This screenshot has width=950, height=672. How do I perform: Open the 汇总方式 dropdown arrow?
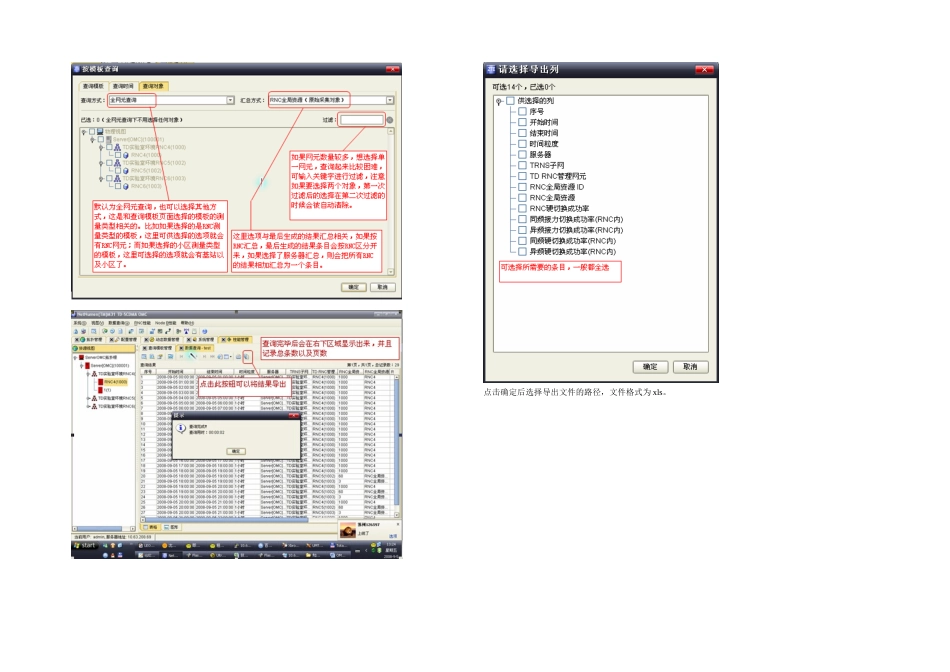click(390, 100)
